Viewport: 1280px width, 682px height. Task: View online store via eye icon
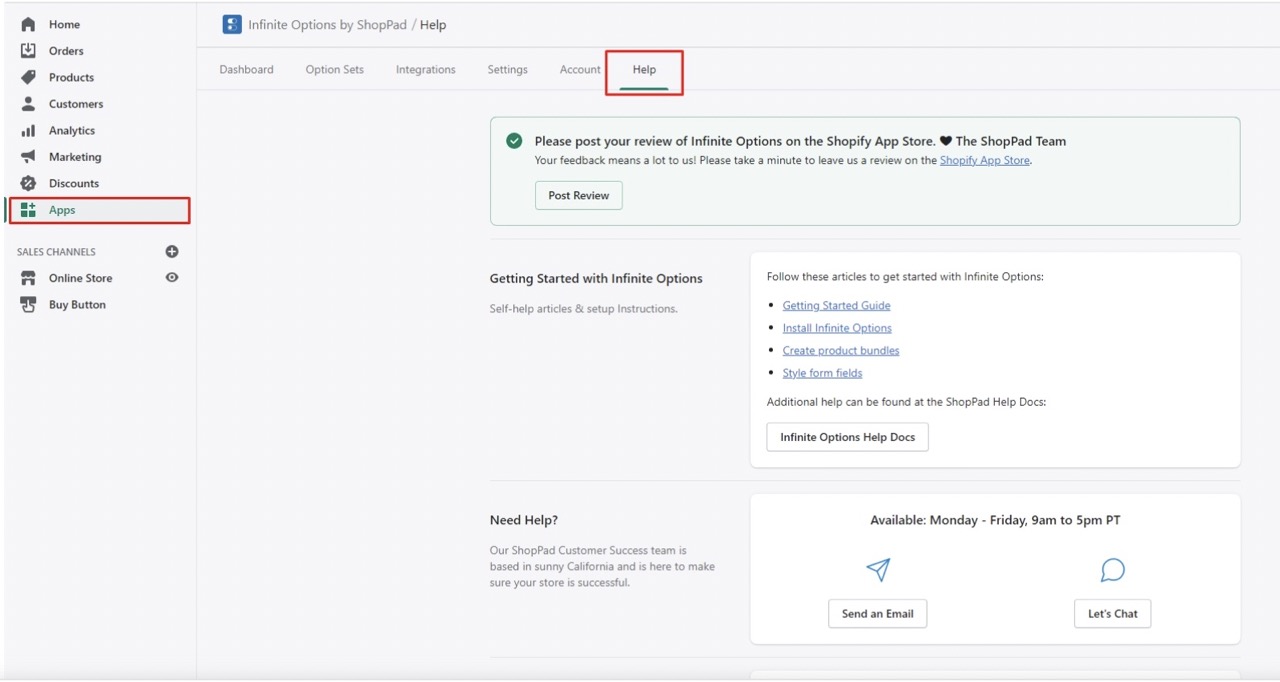click(172, 278)
